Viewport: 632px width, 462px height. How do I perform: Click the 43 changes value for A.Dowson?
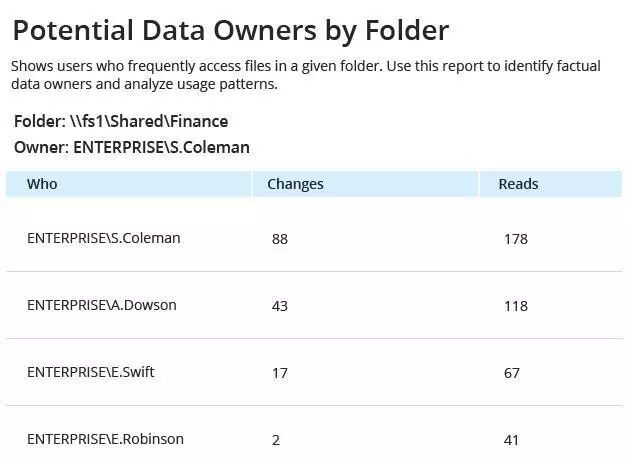(280, 306)
